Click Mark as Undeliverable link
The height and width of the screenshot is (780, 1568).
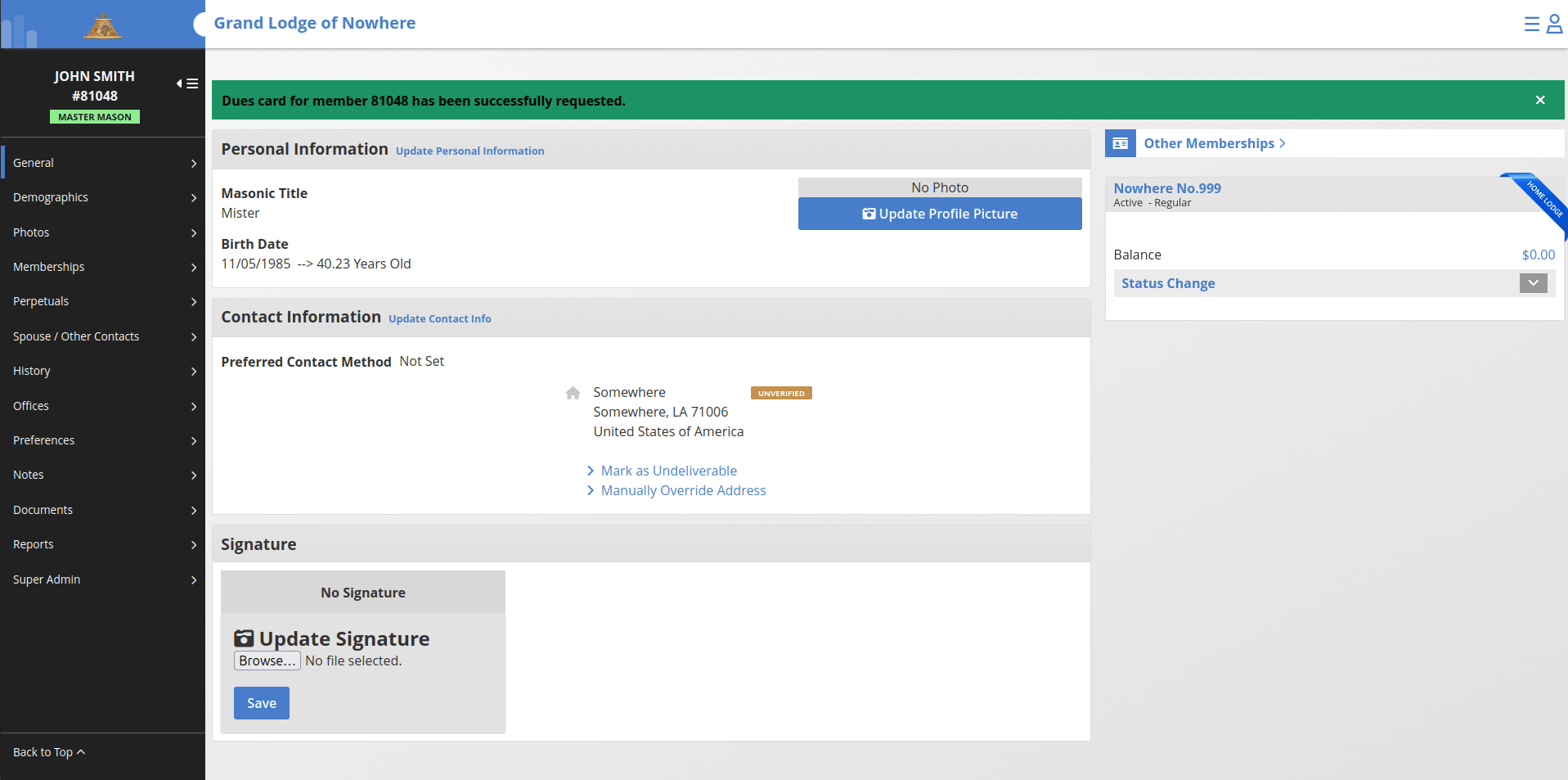[669, 471]
